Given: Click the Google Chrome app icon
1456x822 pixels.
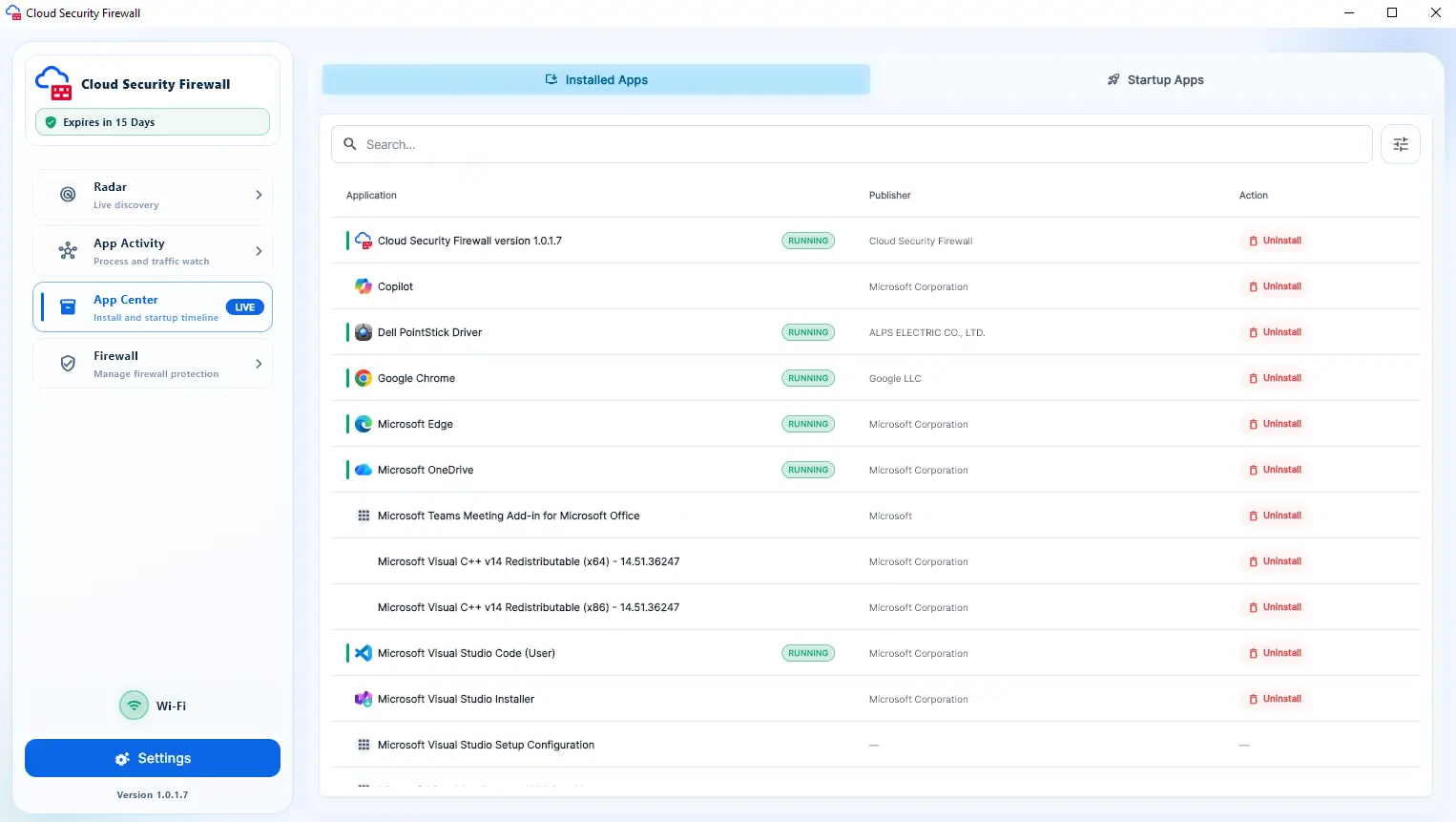Looking at the screenshot, I should pyautogui.click(x=364, y=378).
